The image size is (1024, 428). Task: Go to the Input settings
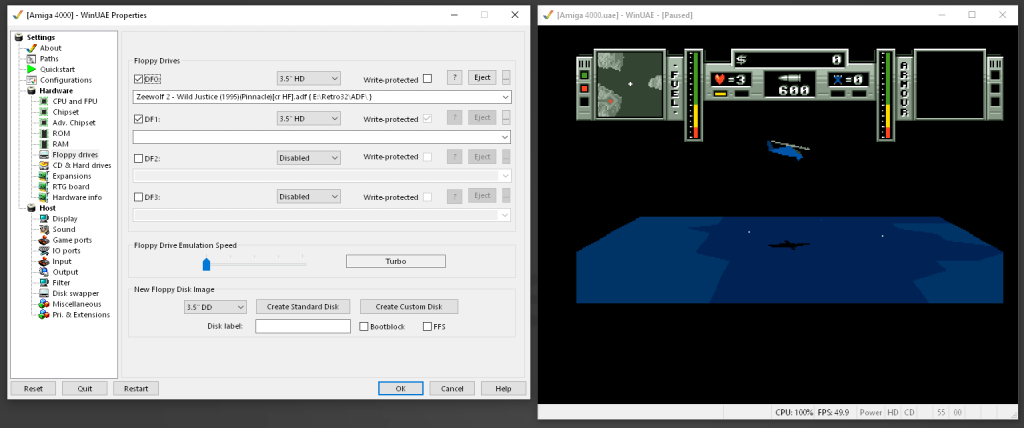[x=62, y=261]
